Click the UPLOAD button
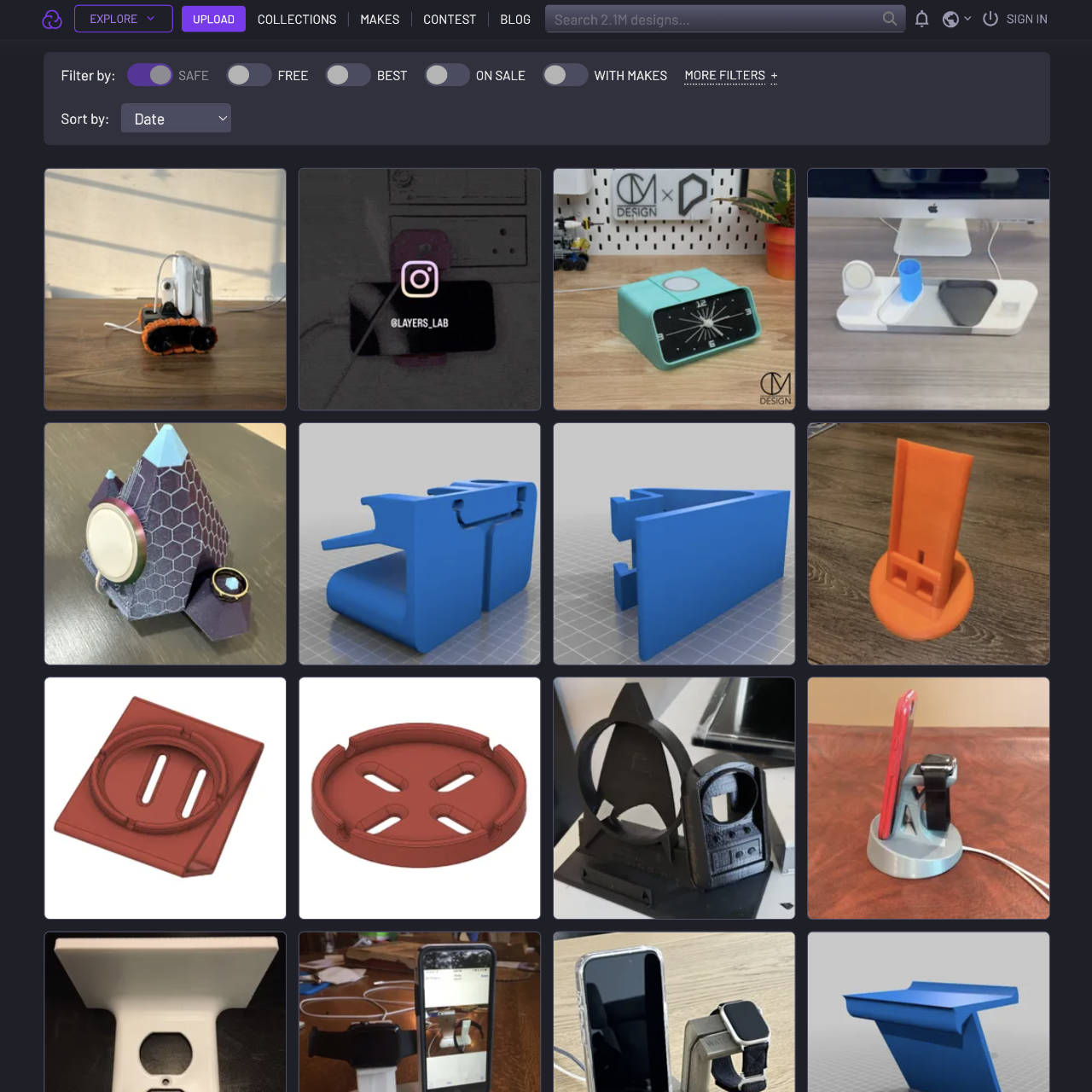This screenshot has width=1092, height=1092. (213, 19)
